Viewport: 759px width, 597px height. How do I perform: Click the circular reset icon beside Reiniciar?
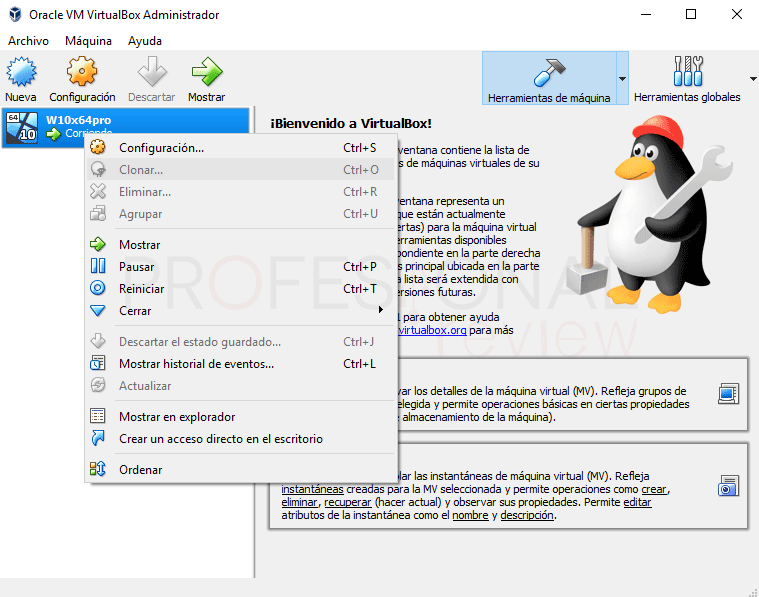point(98,288)
